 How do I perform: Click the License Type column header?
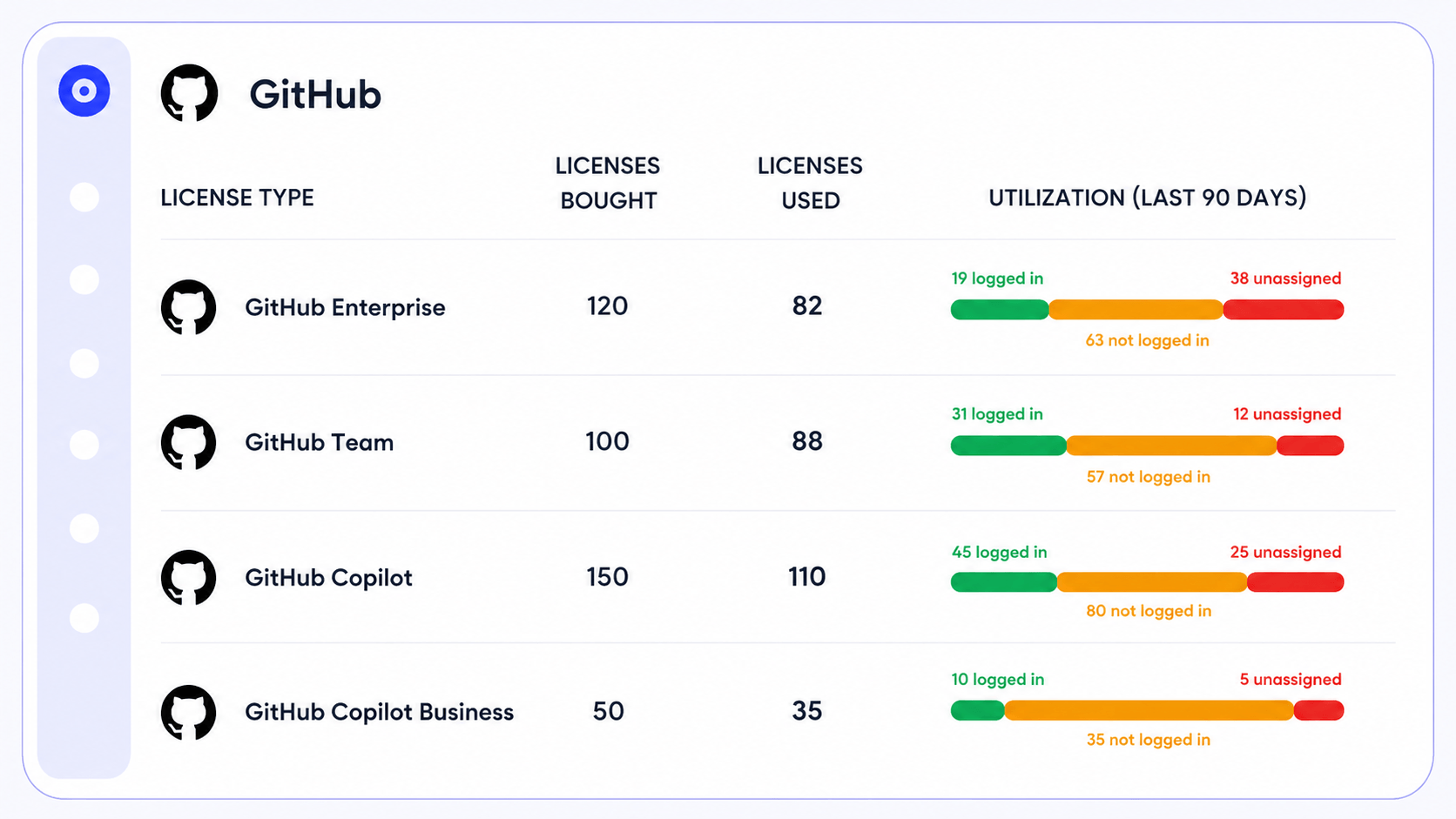[x=237, y=198]
